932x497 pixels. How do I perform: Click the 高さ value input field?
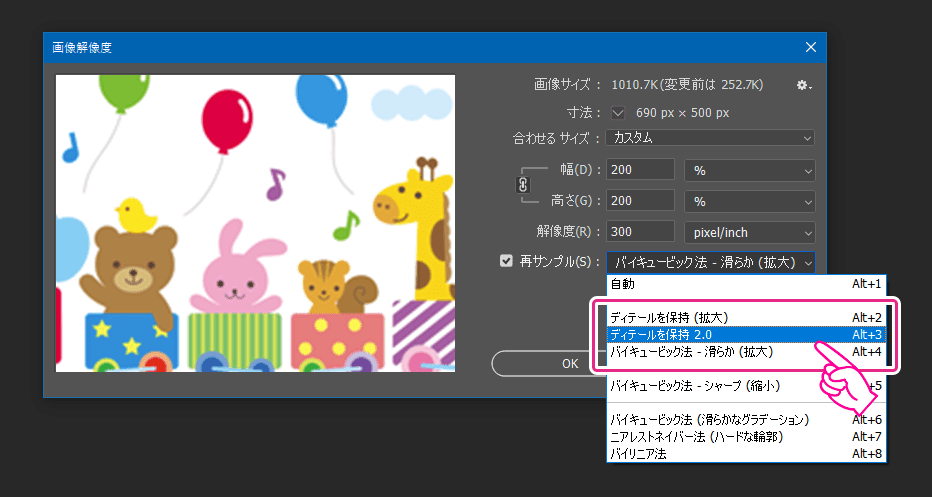(x=640, y=201)
